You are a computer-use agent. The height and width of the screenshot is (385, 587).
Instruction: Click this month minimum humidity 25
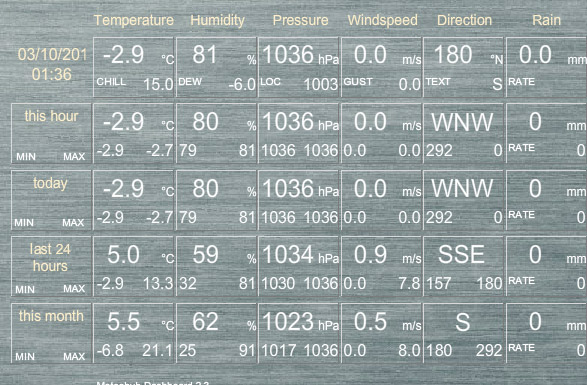click(x=188, y=351)
